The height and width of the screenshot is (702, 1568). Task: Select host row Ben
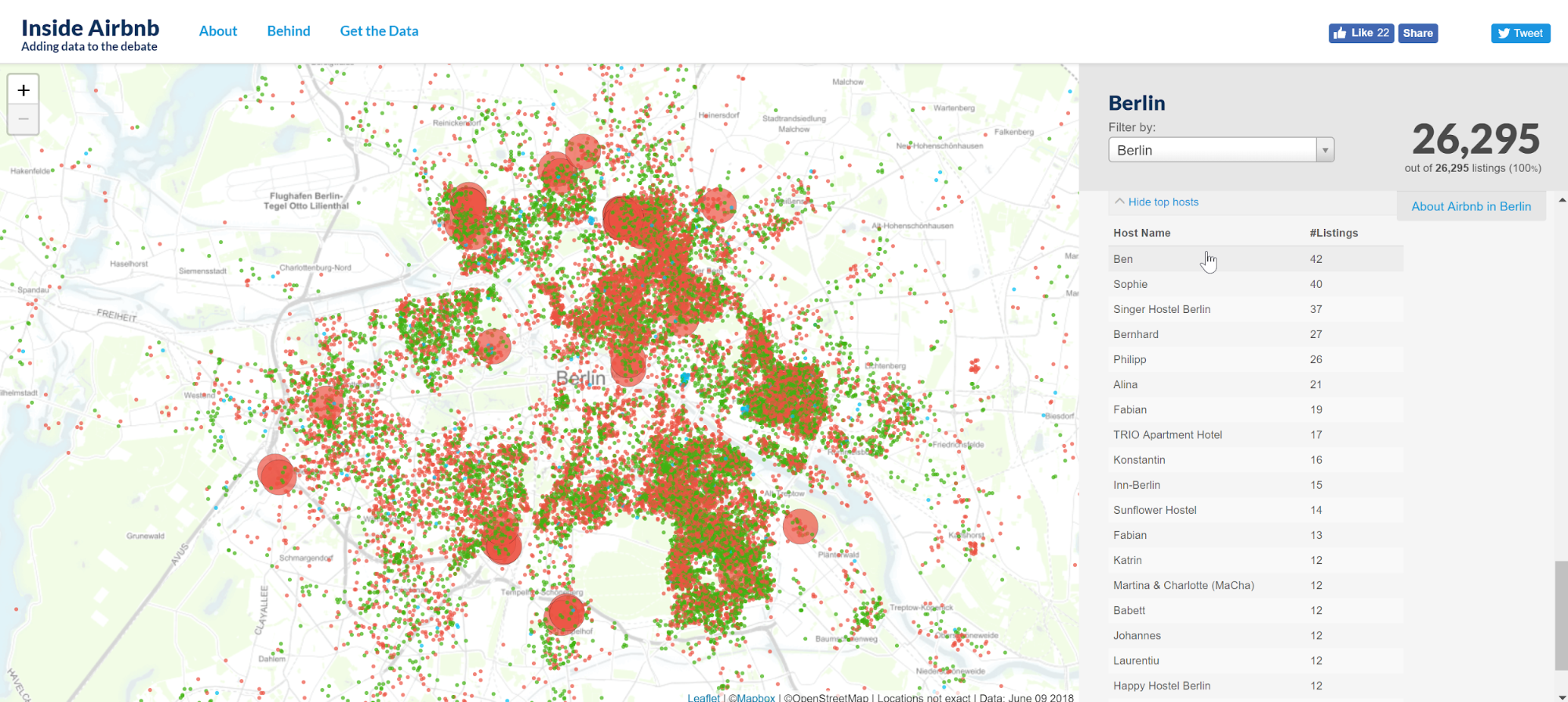tap(1256, 259)
